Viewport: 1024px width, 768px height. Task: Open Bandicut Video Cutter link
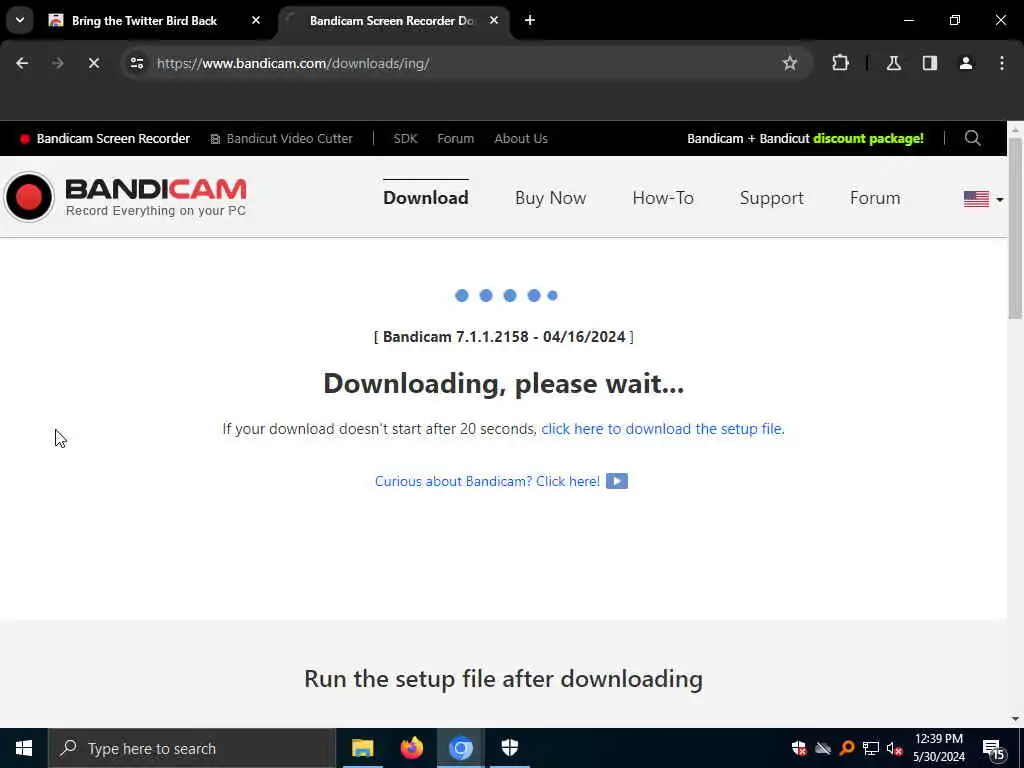(x=281, y=138)
